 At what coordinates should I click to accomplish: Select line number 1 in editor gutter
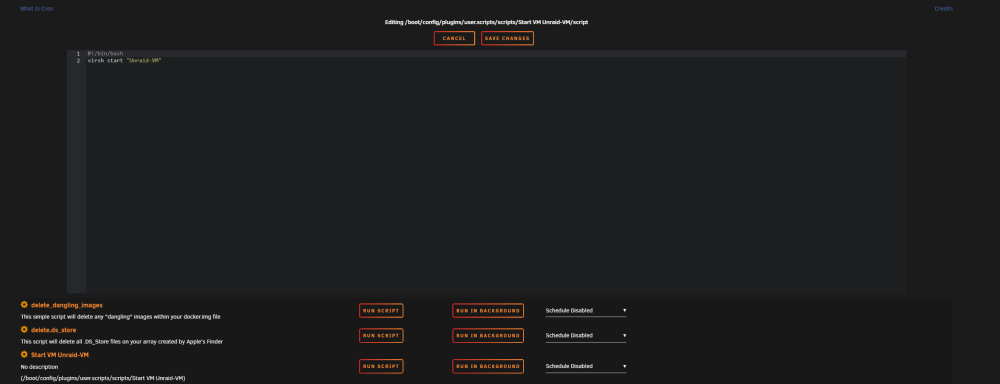click(x=78, y=54)
